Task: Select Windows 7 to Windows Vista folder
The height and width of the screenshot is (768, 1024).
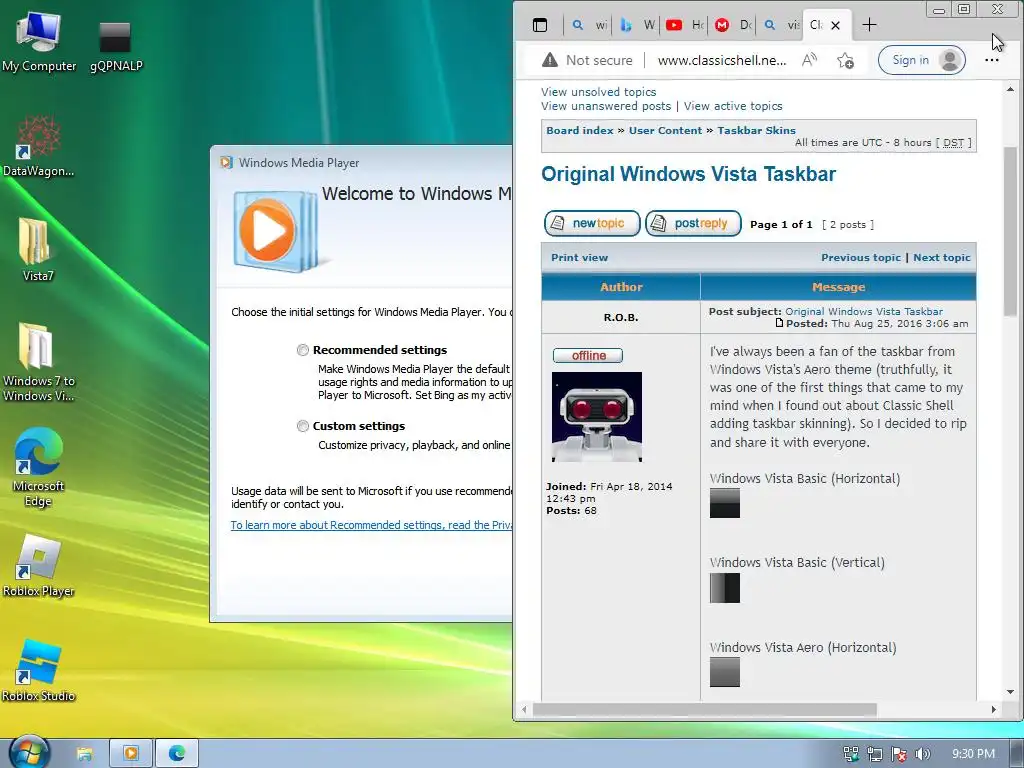Action: (x=39, y=362)
